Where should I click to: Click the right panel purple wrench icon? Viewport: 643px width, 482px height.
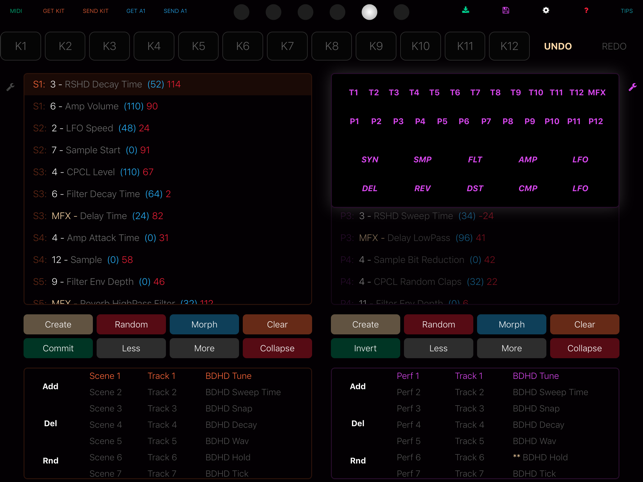click(x=633, y=87)
